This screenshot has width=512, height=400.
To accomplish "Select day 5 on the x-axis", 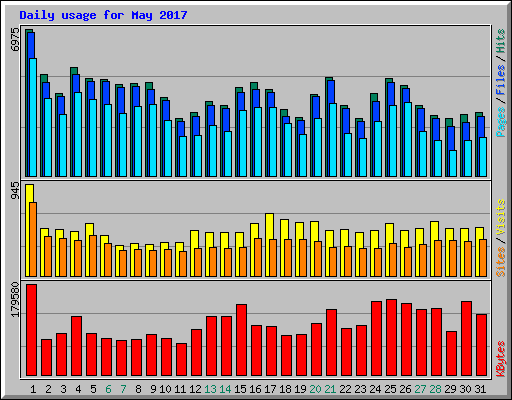I will [x=93, y=389].
